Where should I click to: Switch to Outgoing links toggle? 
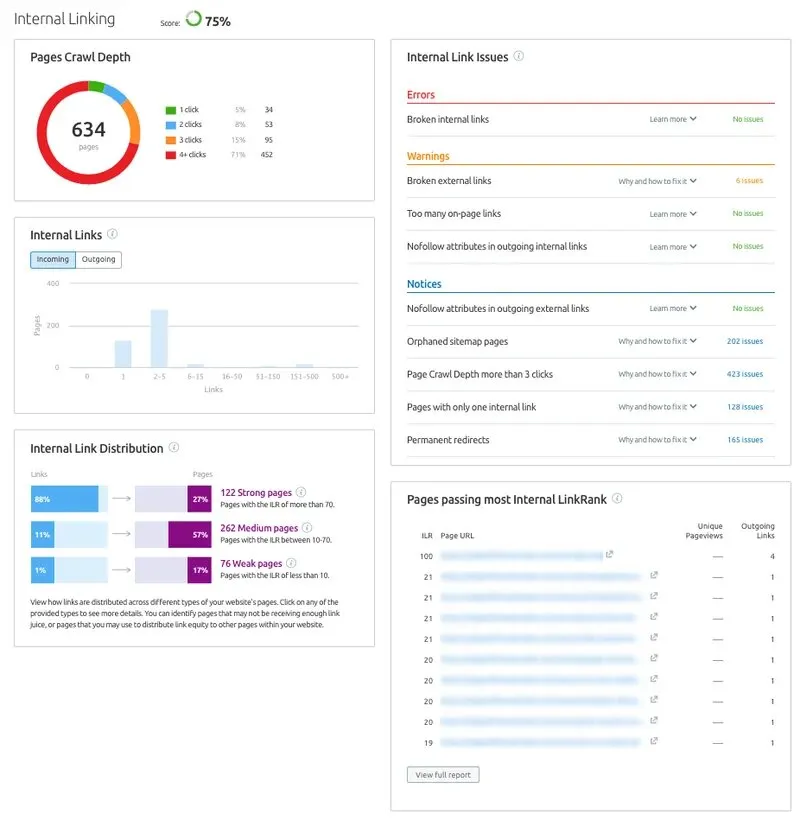[x=98, y=259]
